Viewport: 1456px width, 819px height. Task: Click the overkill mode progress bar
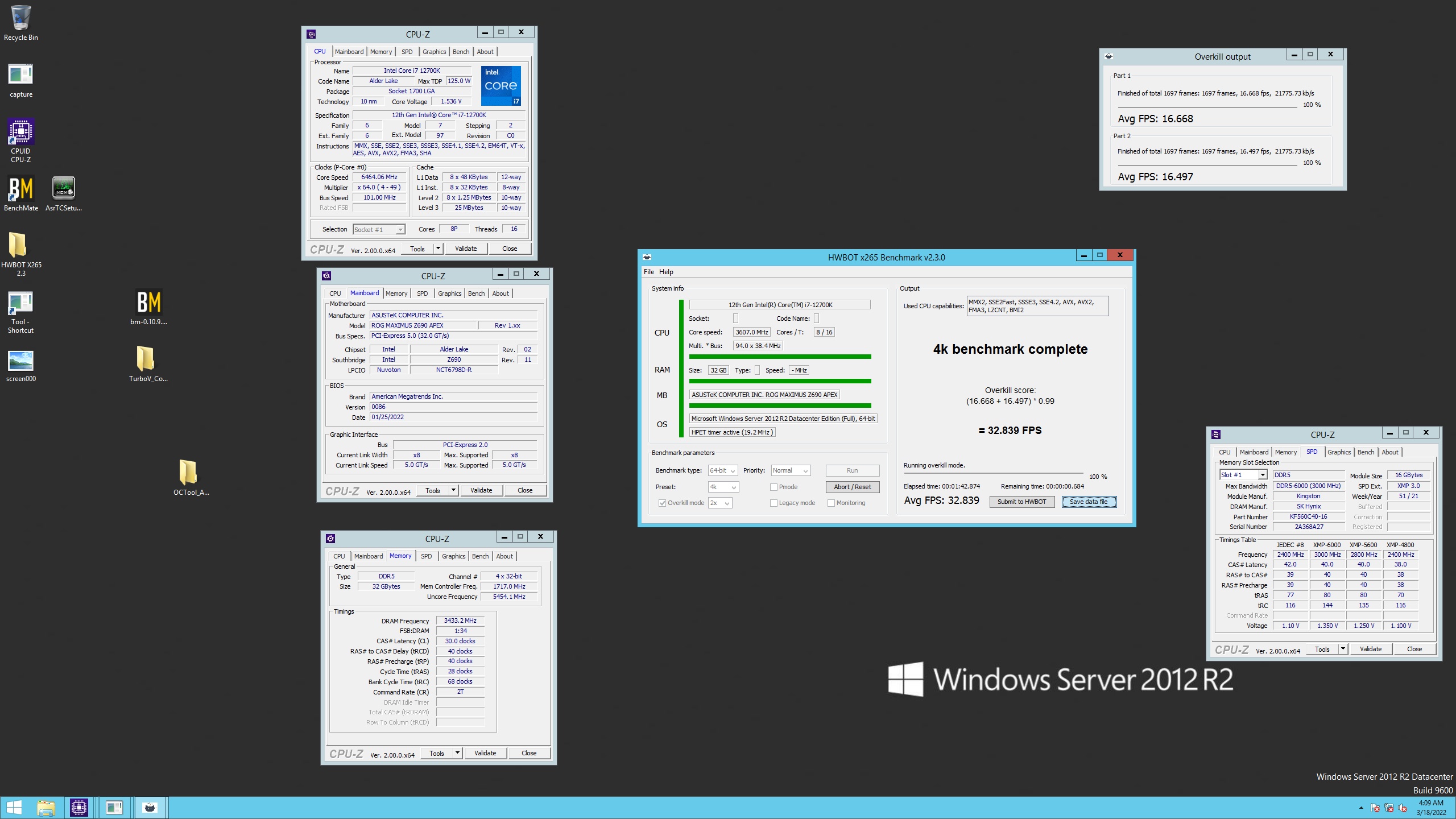pos(993,473)
